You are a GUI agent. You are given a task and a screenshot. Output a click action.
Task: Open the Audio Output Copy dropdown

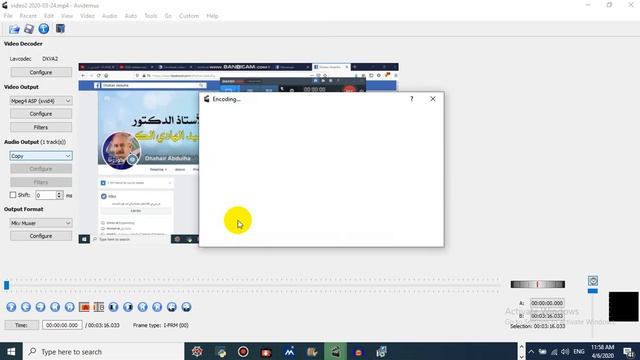point(41,156)
